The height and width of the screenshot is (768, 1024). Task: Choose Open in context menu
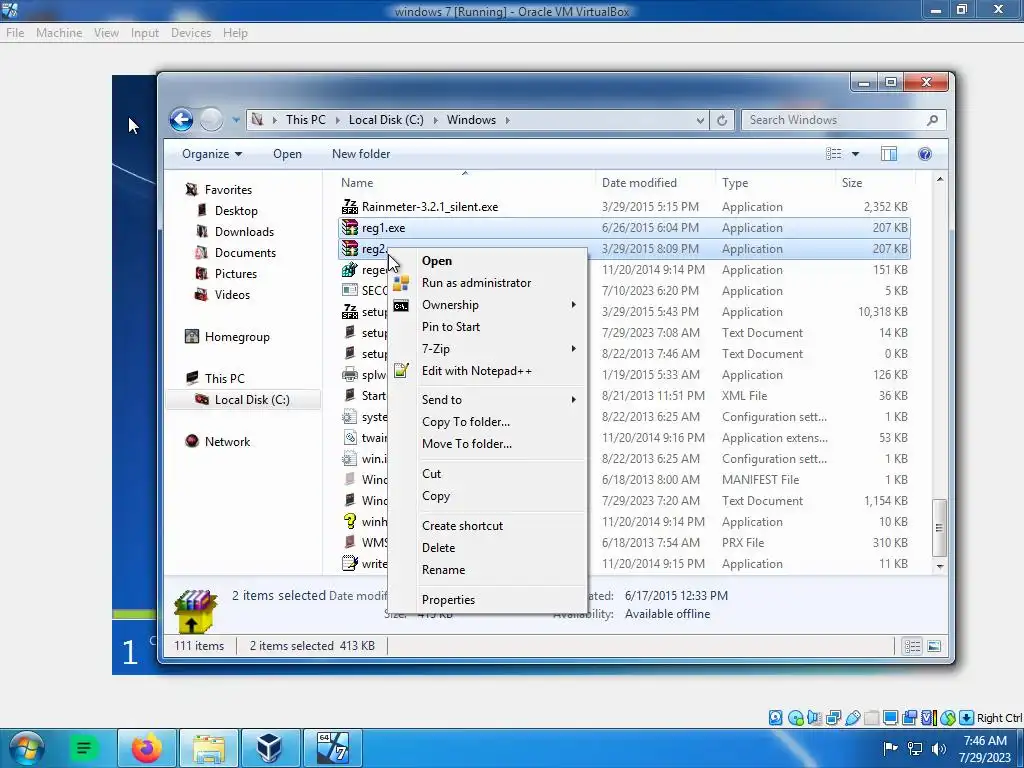[436, 261]
